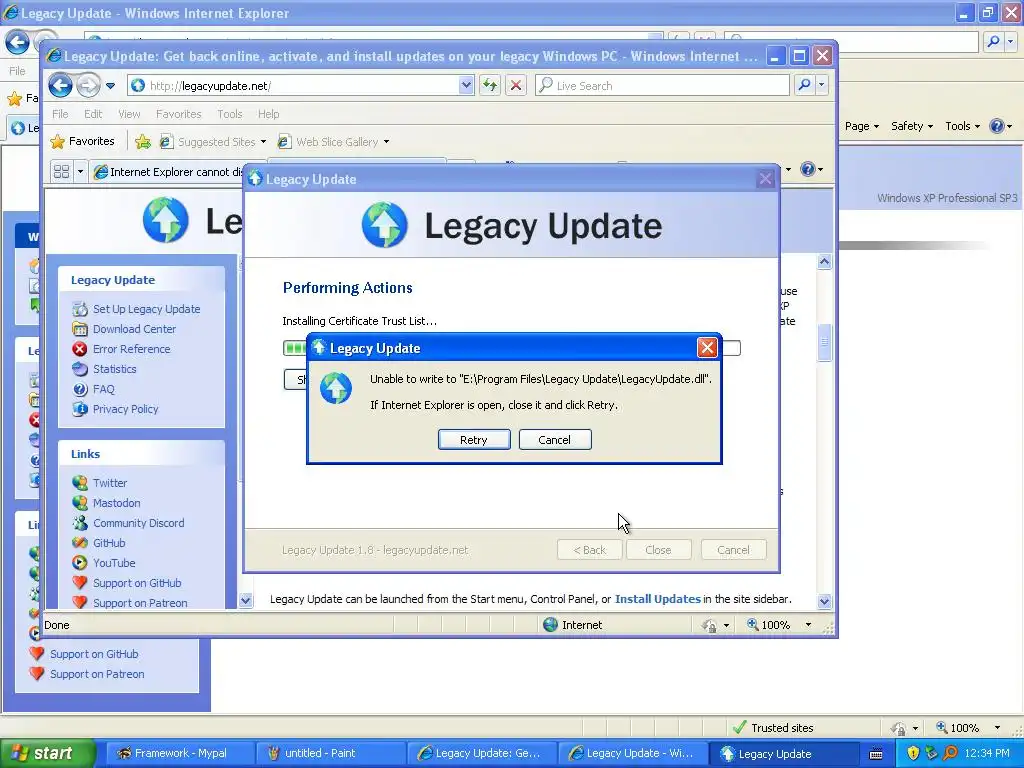This screenshot has width=1024, height=768.
Task: Open Tools menu in back IE window
Action: coord(962,126)
